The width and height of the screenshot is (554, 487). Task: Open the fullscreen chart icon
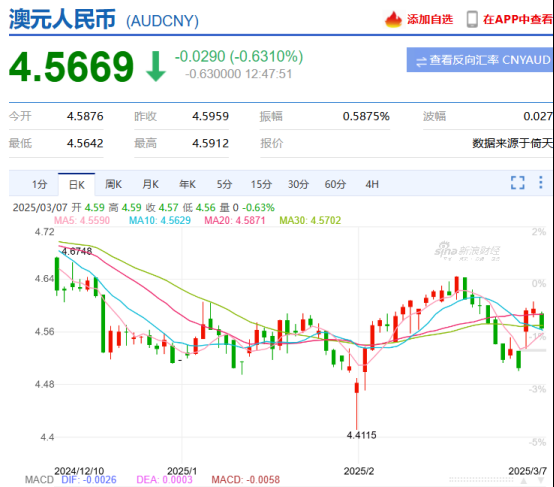tap(518, 183)
